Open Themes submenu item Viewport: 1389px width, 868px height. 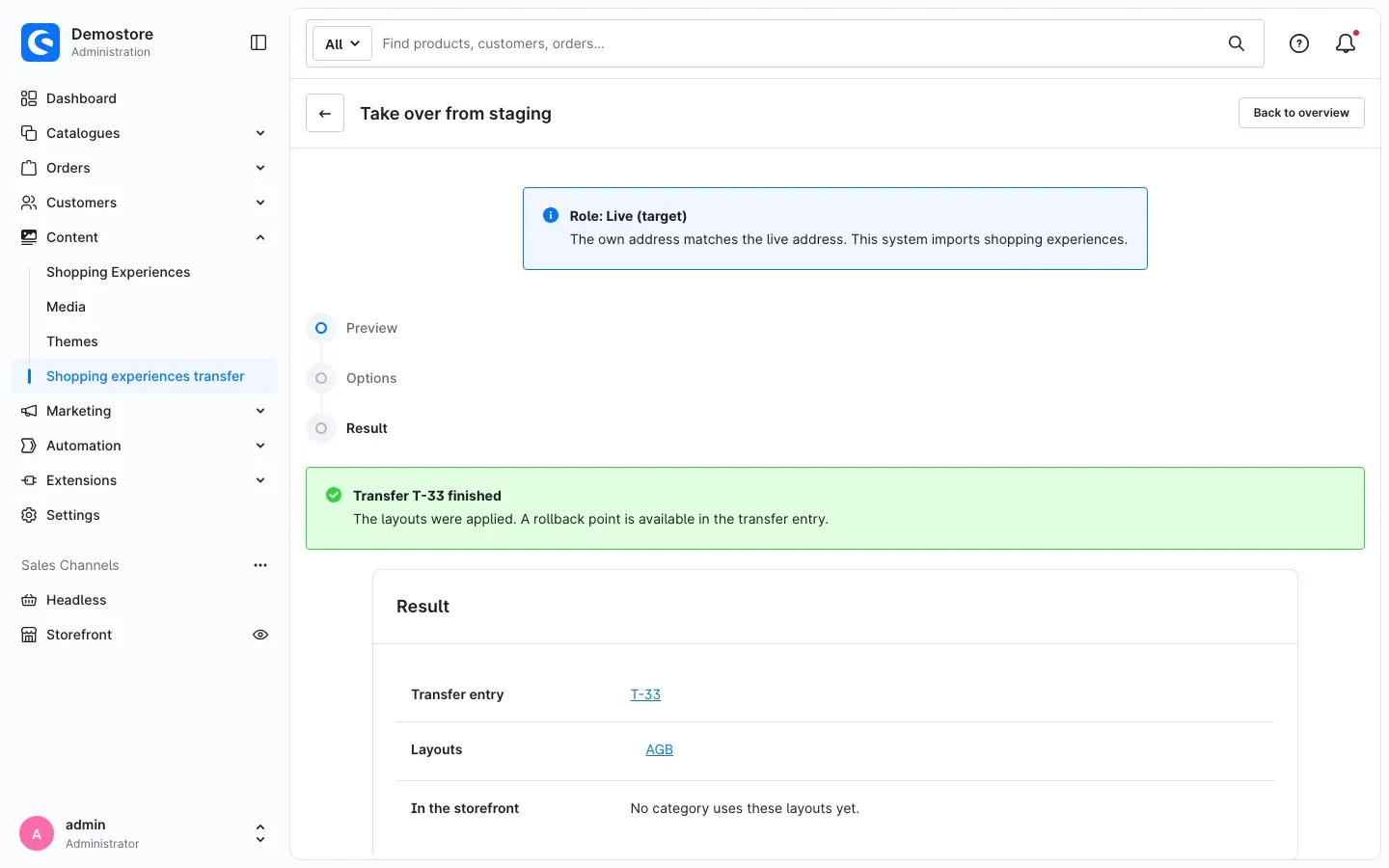coord(72,341)
